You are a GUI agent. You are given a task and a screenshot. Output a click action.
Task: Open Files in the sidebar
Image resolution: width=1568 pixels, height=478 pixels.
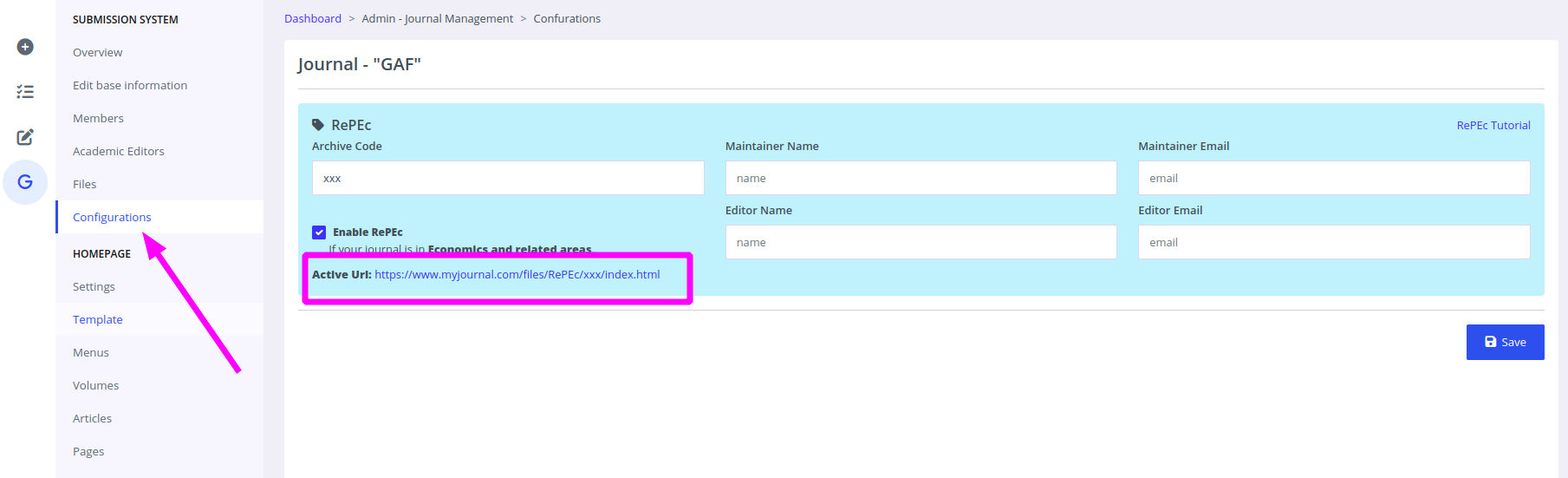84,185
